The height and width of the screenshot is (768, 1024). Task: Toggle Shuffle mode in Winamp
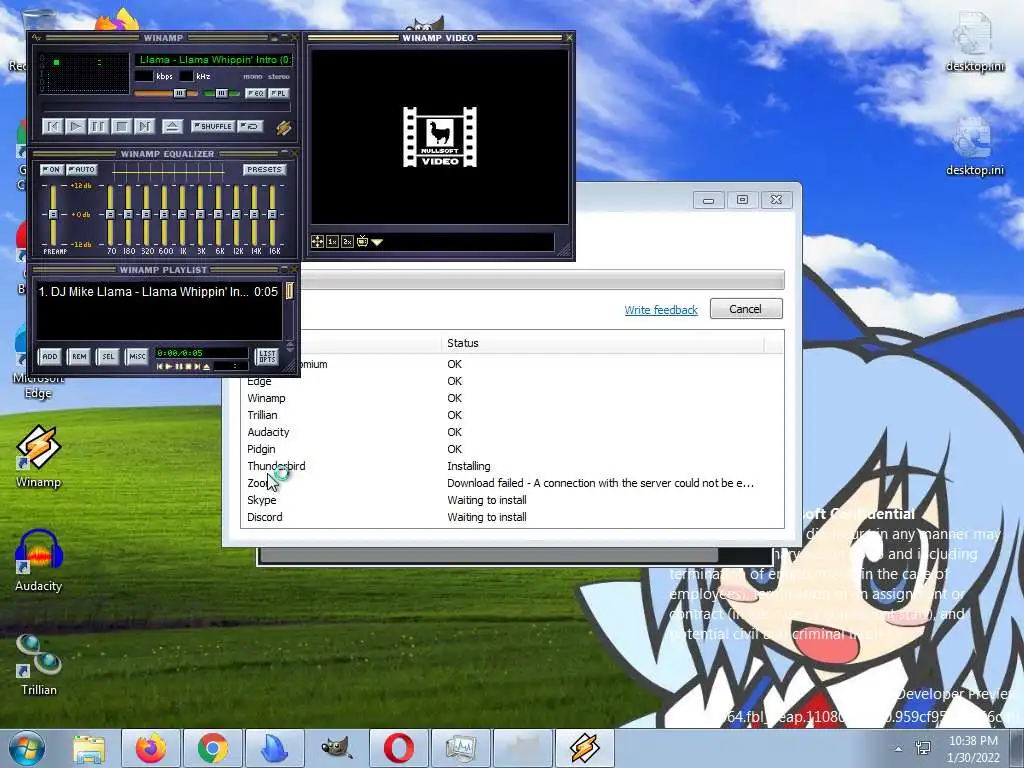pyautogui.click(x=213, y=126)
